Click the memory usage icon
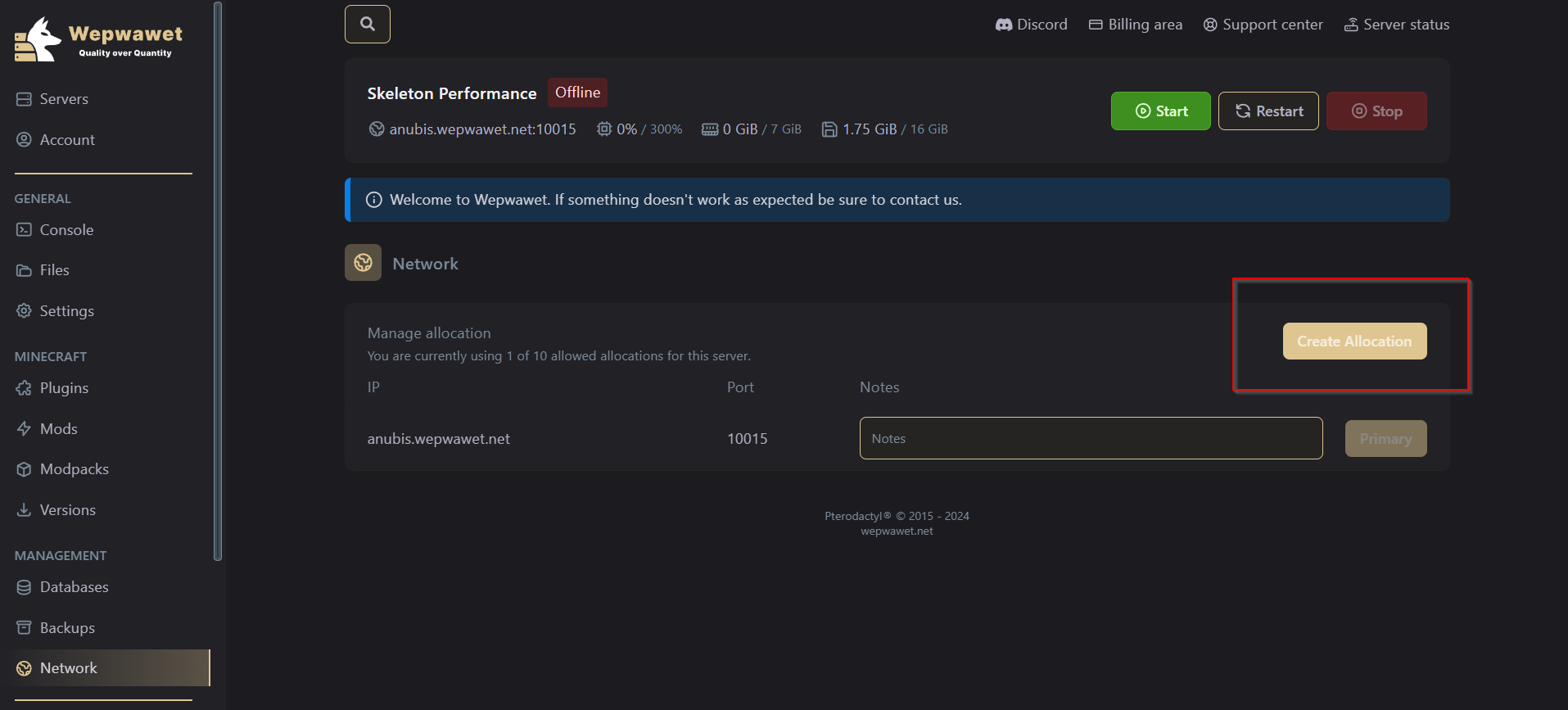 [x=710, y=129]
